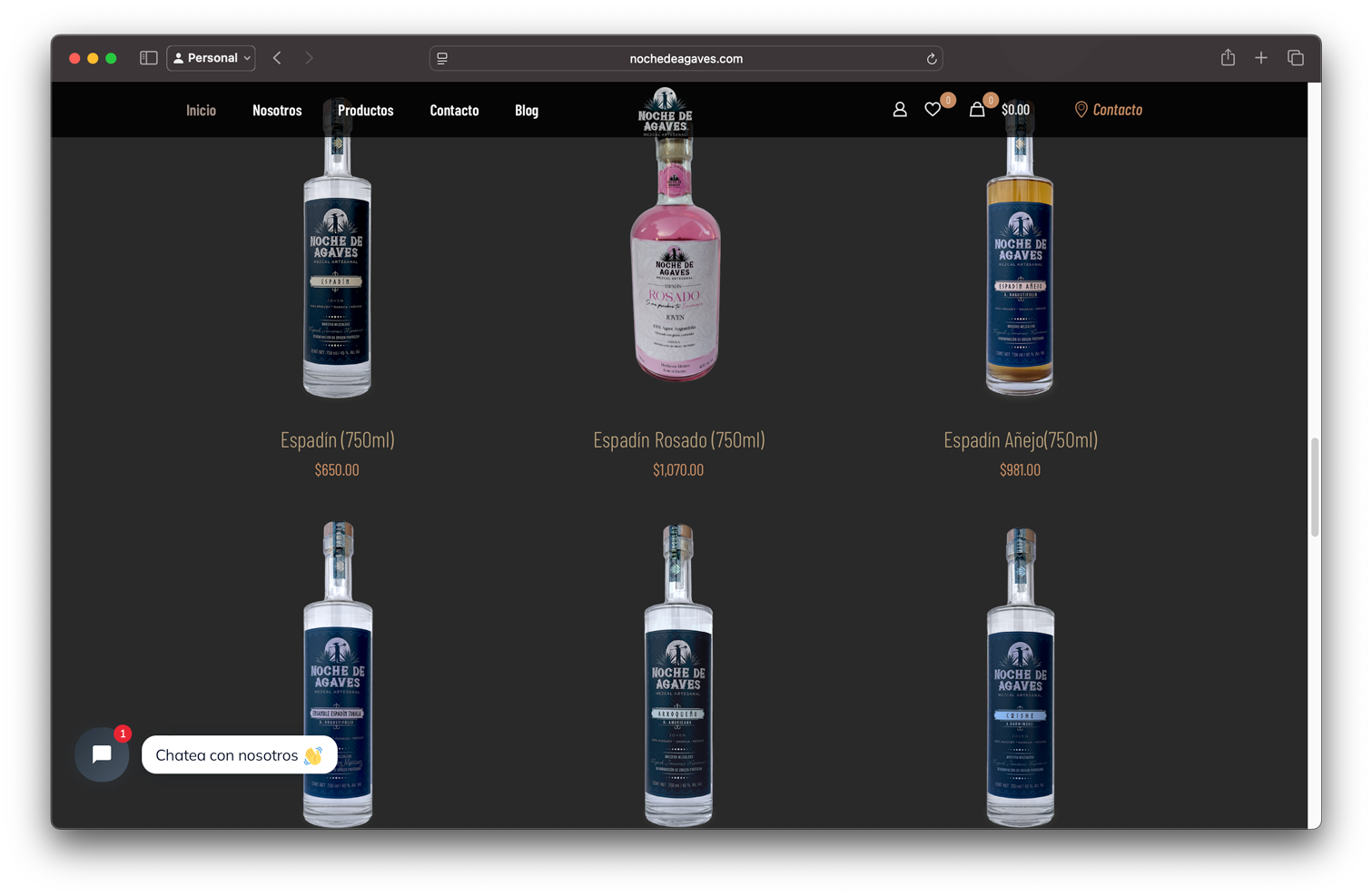
Task: Open the Espadín (750ml) product title
Action: [337, 439]
